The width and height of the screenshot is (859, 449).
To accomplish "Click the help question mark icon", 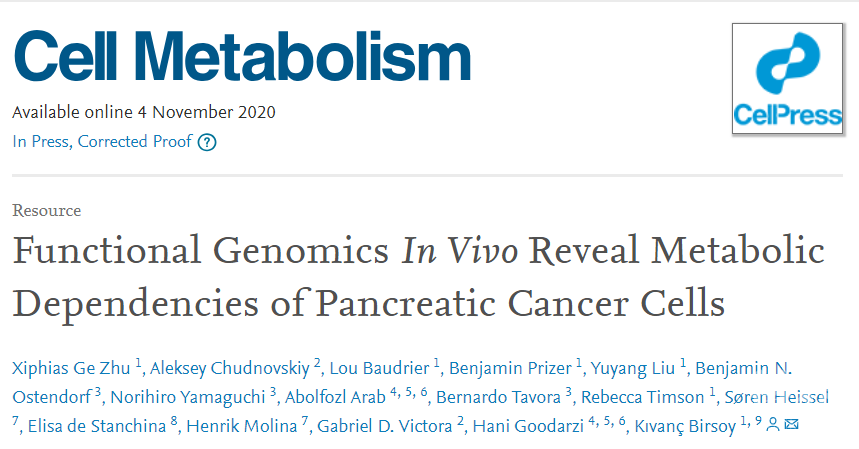I will click(207, 142).
